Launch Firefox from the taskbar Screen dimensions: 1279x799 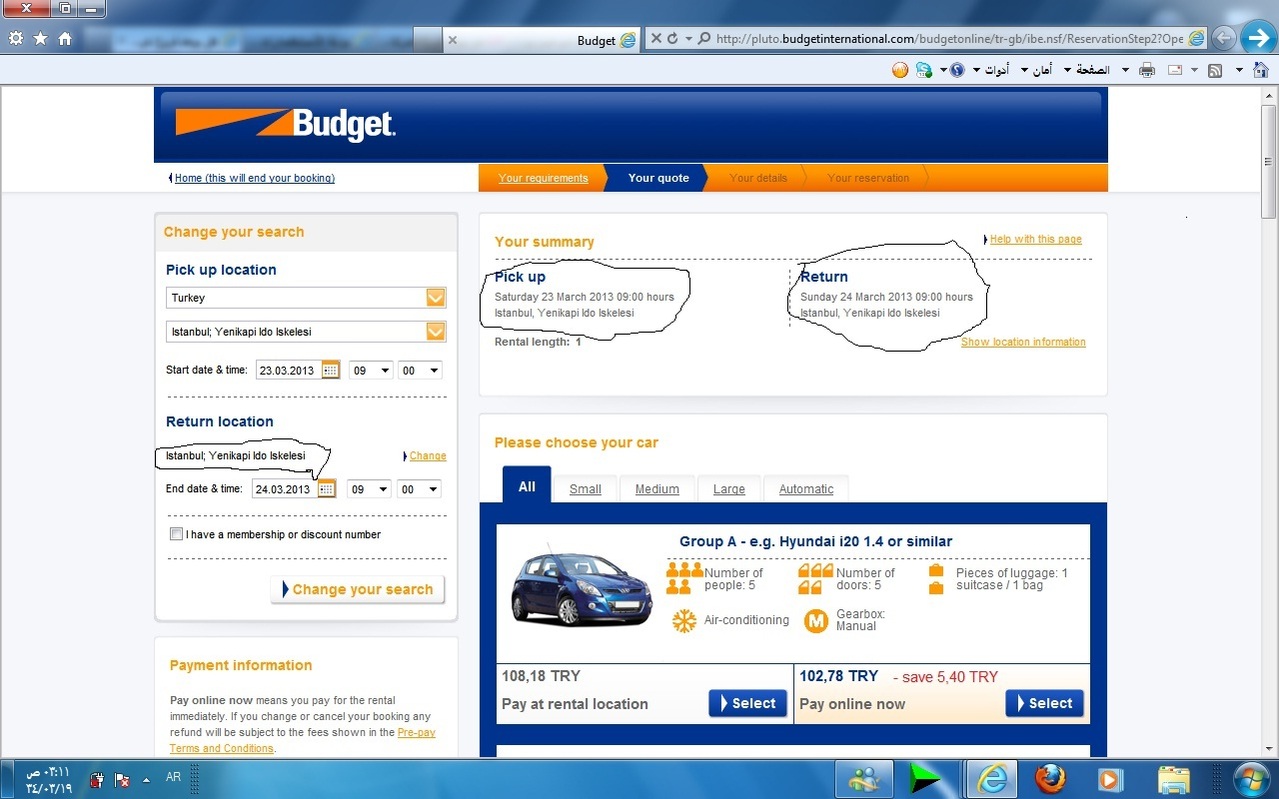coord(1050,778)
